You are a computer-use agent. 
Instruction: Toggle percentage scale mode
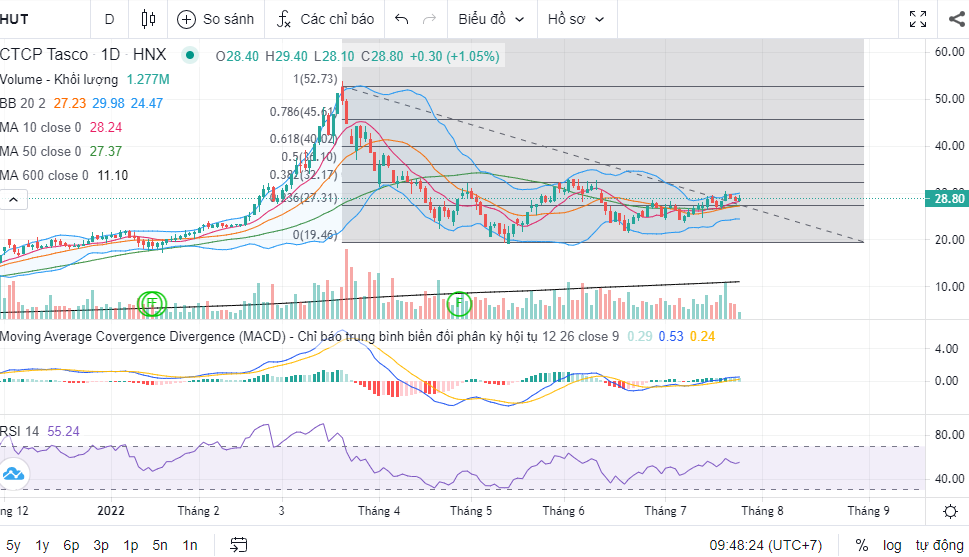pos(861,545)
